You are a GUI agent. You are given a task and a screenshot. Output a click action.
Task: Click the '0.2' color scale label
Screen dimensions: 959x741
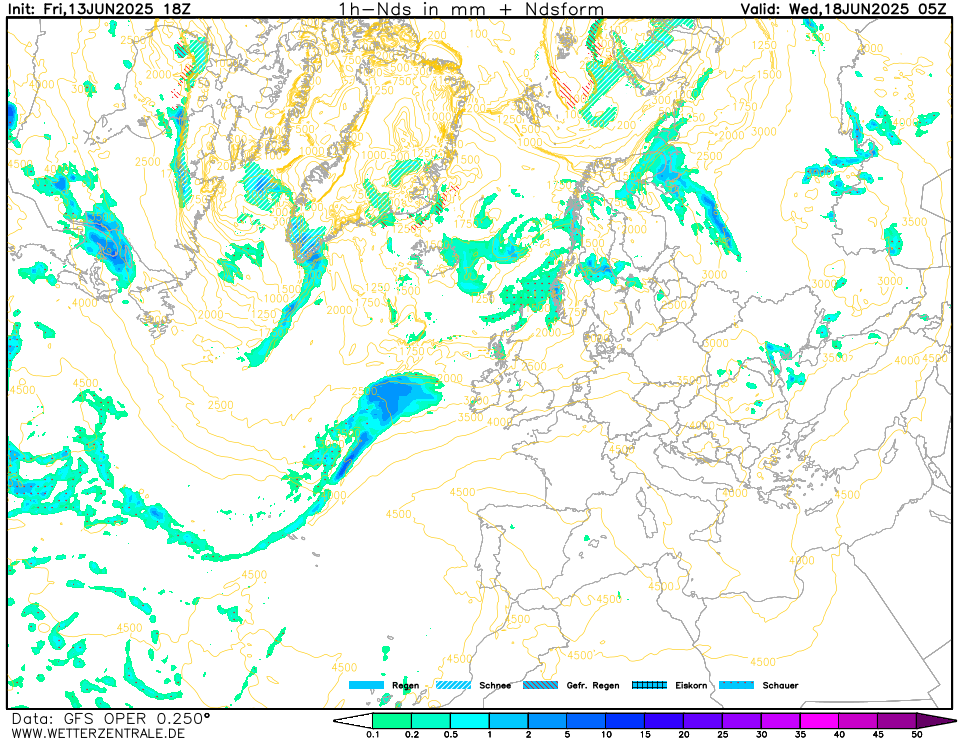click(412, 735)
